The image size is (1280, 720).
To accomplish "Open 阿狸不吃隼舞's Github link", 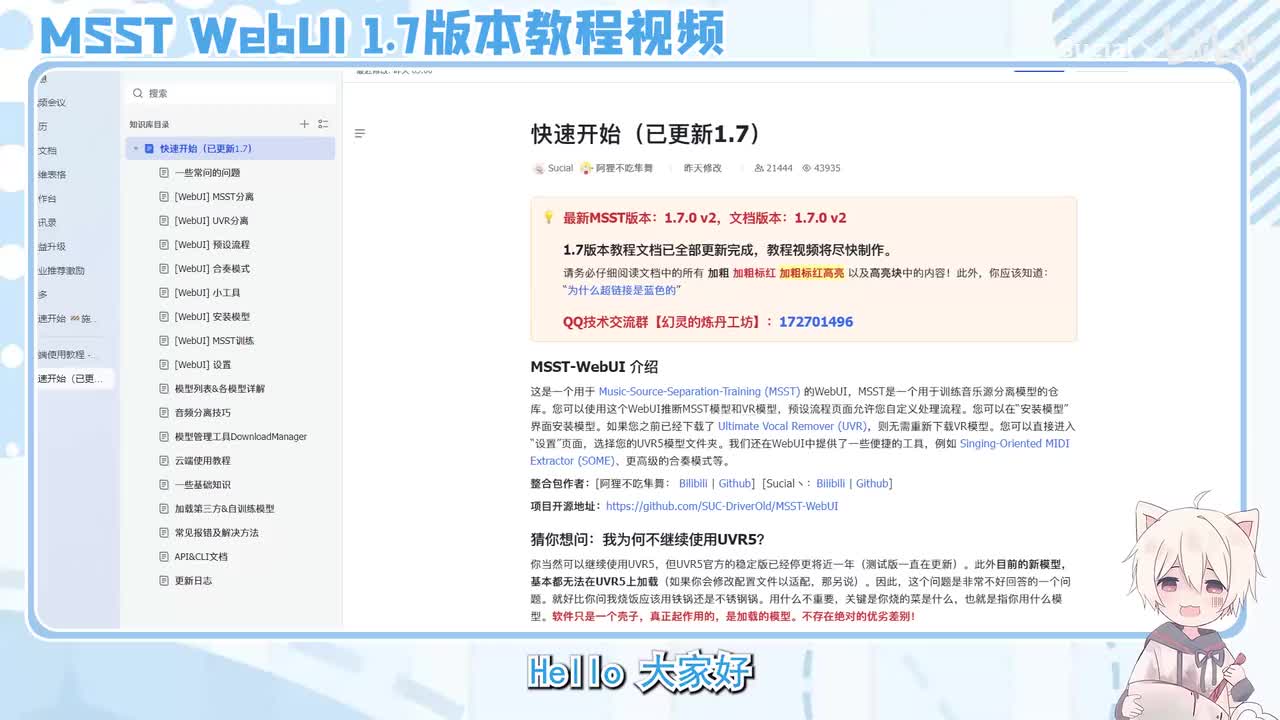I will tap(735, 484).
